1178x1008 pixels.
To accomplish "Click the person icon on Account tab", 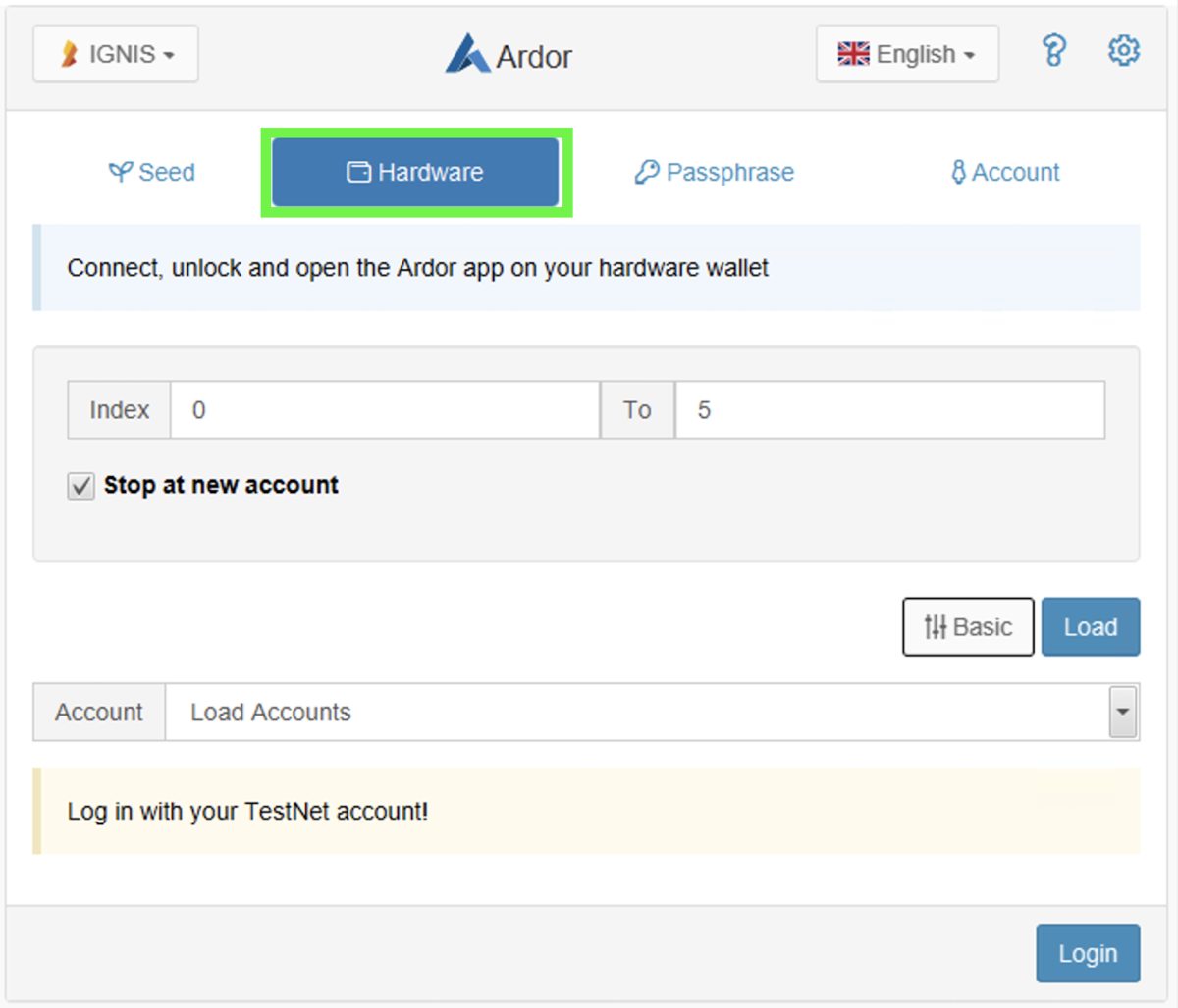I will coord(958,172).
